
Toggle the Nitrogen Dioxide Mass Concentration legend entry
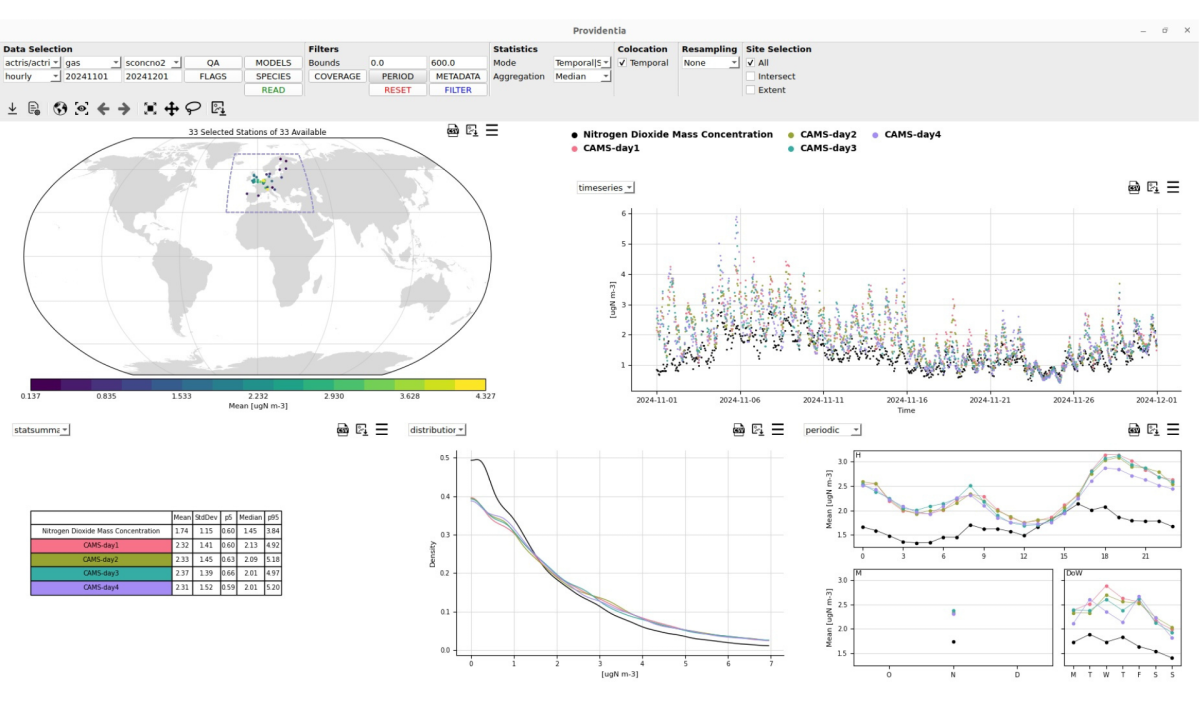pos(672,134)
